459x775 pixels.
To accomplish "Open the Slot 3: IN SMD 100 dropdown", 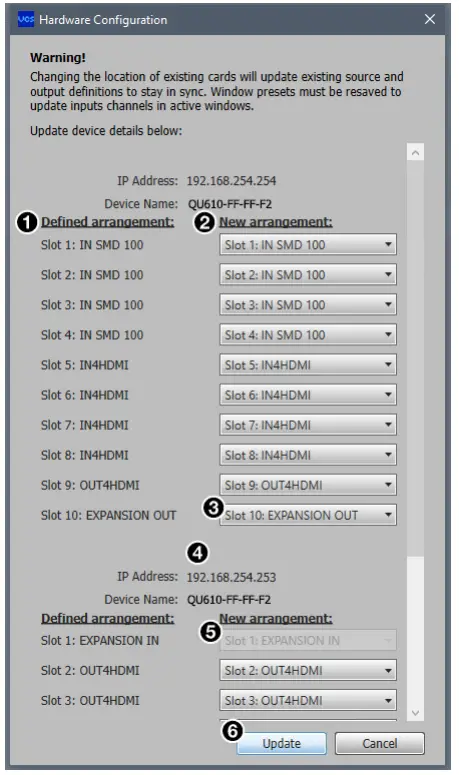I will pos(308,305).
